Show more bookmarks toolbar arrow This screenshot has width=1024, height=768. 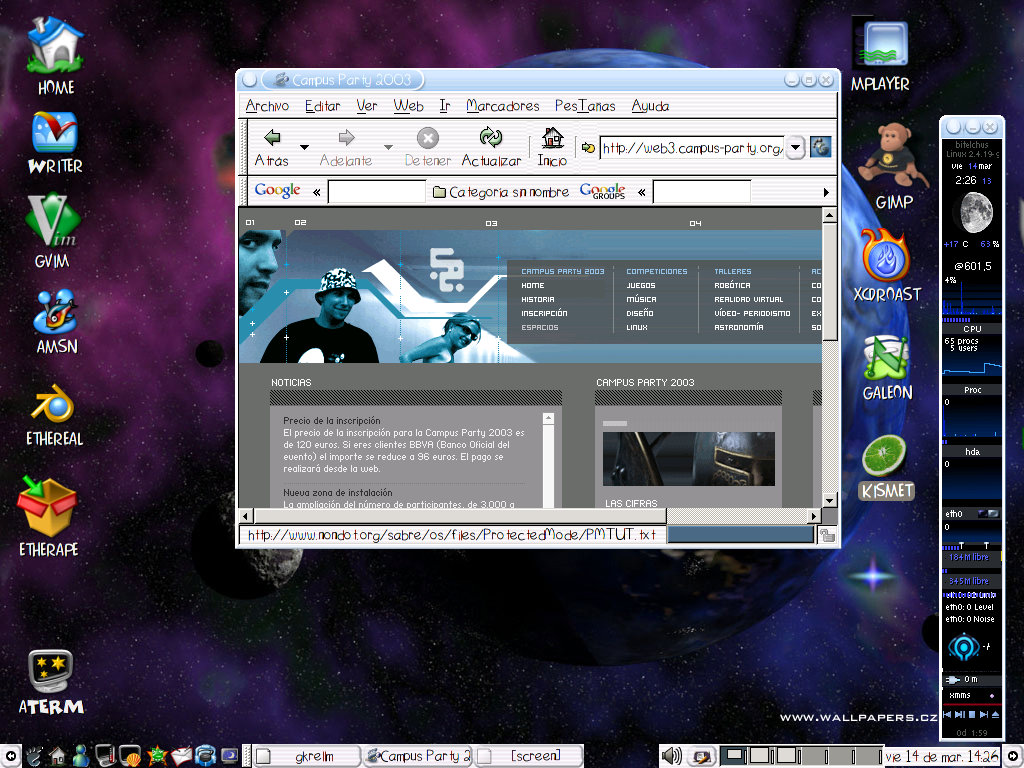click(x=826, y=192)
